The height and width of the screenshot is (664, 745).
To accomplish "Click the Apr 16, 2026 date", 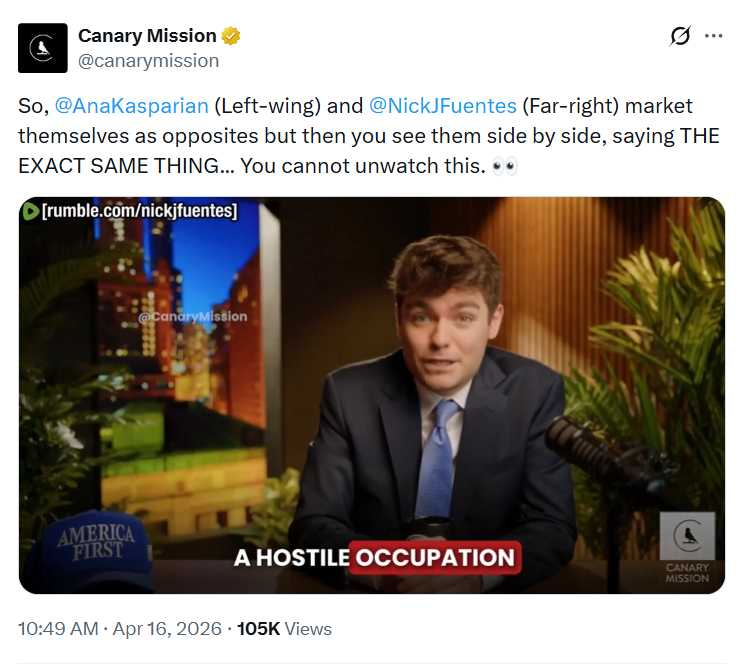I will (167, 628).
